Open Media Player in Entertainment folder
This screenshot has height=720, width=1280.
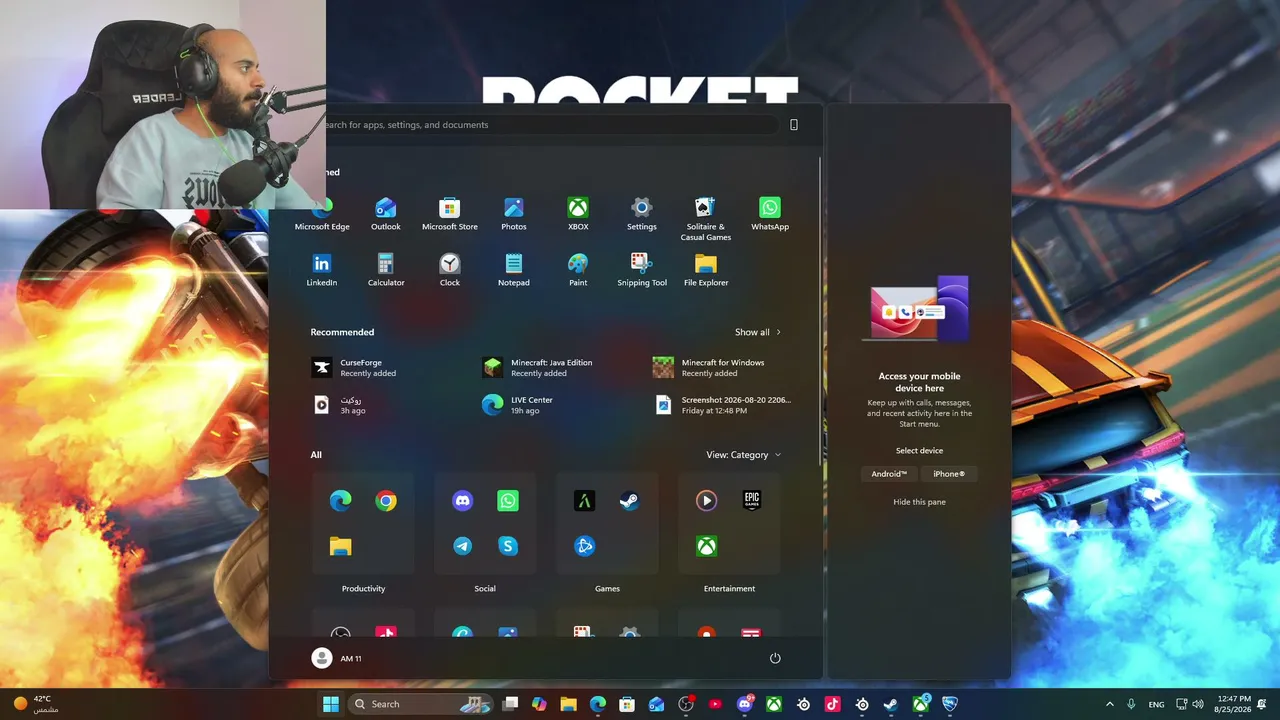(707, 501)
